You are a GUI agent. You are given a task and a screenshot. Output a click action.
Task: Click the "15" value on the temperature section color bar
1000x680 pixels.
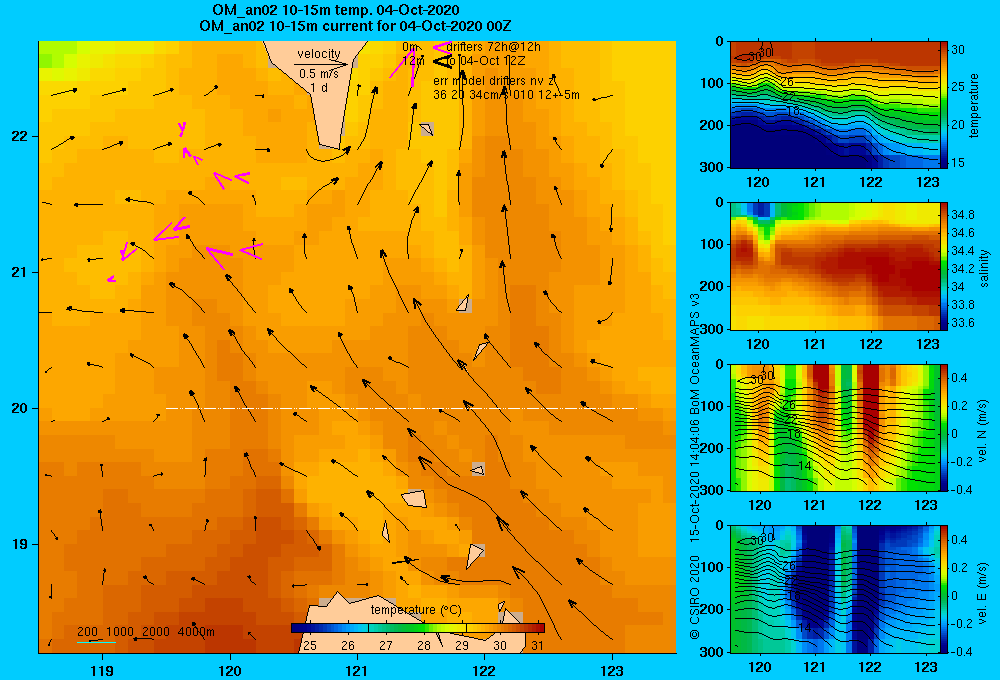click(957, 163)
